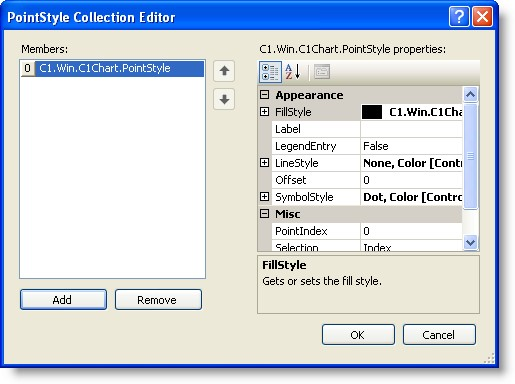Click the empty Label value field
The width and height of the screenshot is (515, 384).
point(411,129)
